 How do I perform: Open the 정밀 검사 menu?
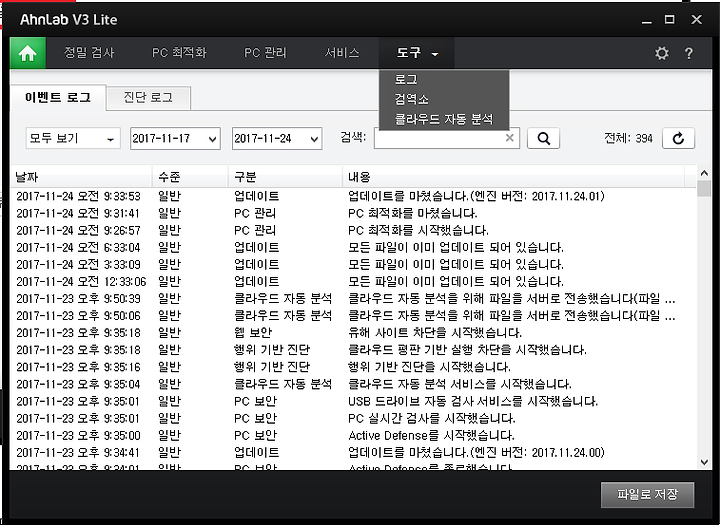pyautogui.click(x=89, y=53)
